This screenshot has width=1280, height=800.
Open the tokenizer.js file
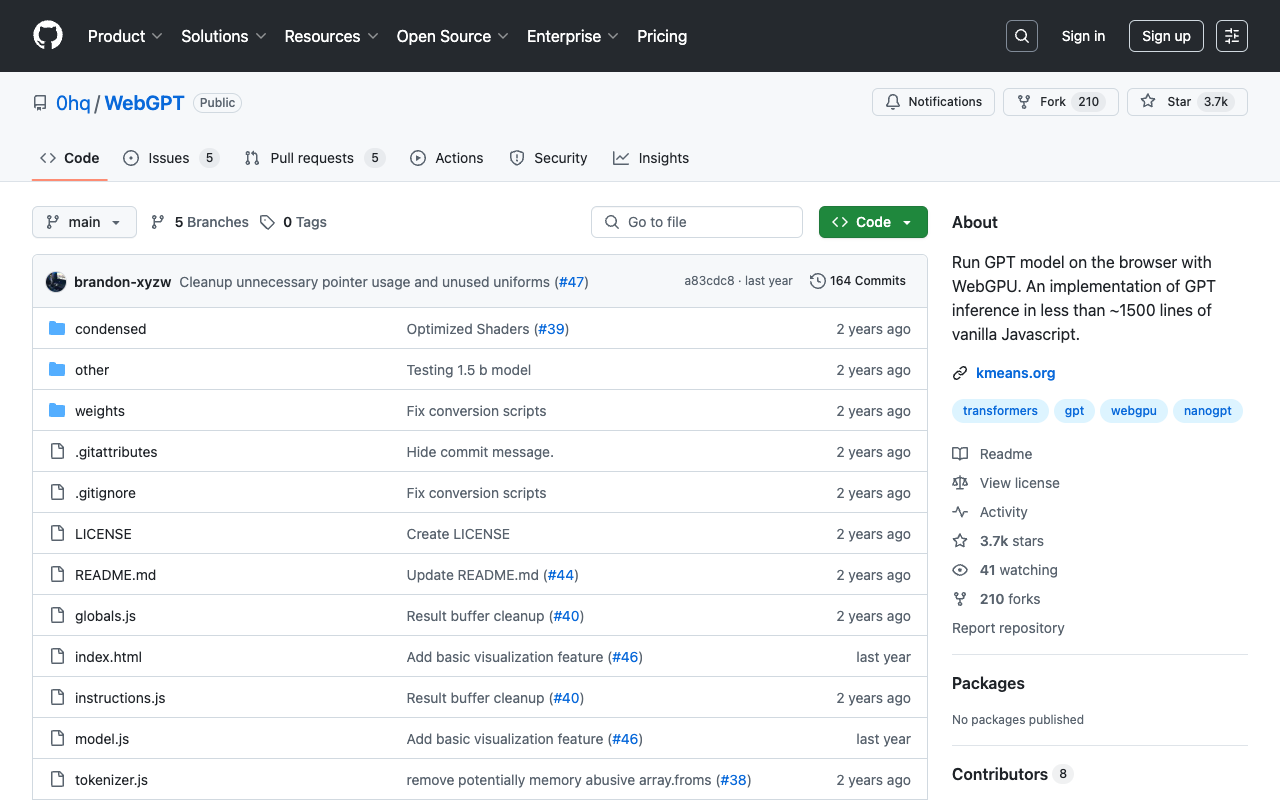(x=111, y=780)
